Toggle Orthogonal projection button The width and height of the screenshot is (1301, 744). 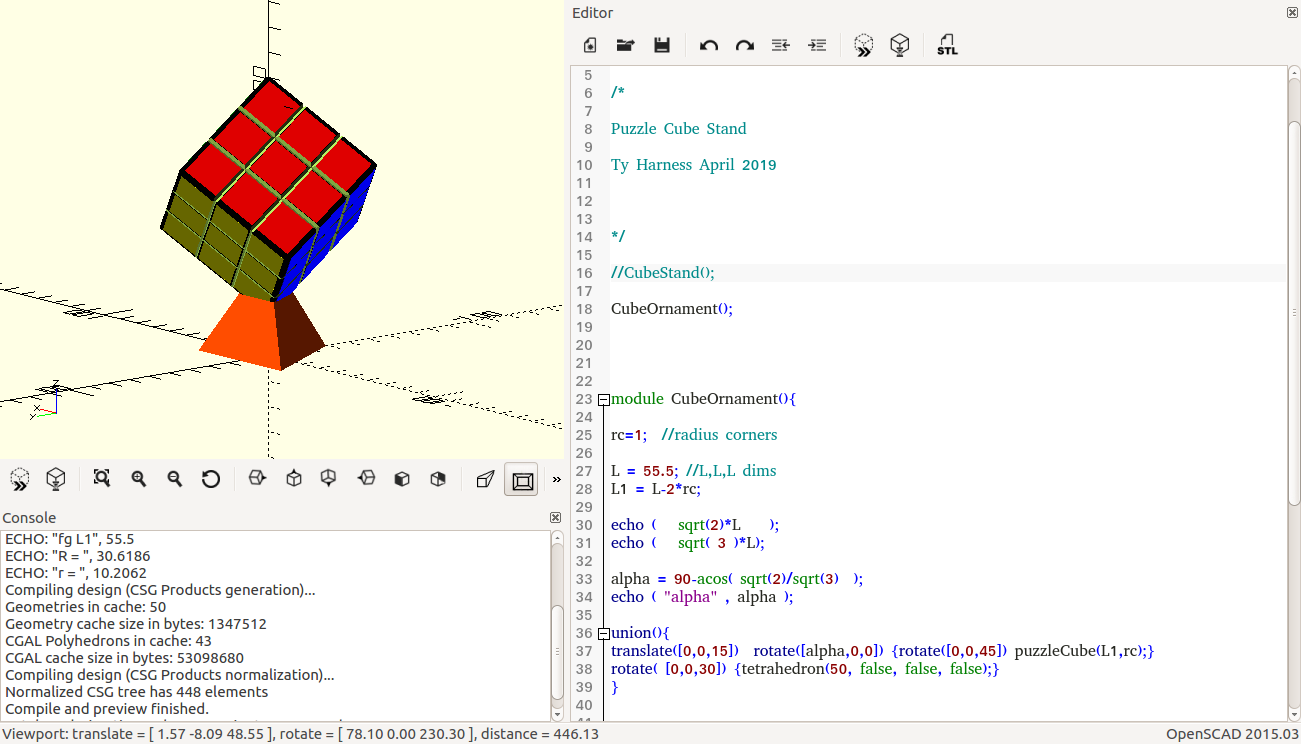click(522, 480)
